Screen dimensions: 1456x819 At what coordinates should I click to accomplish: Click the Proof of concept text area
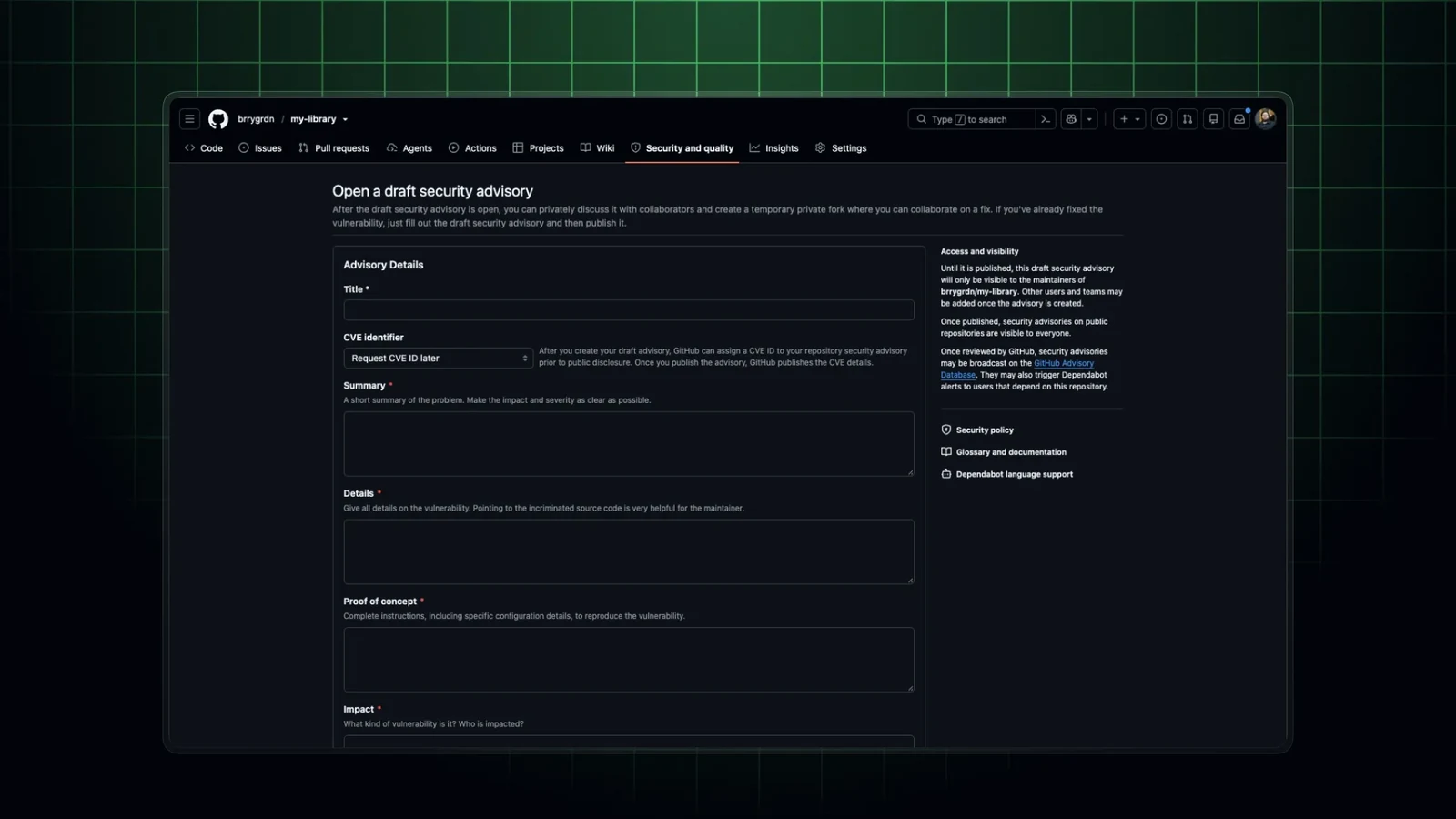[x=629, y=660]
